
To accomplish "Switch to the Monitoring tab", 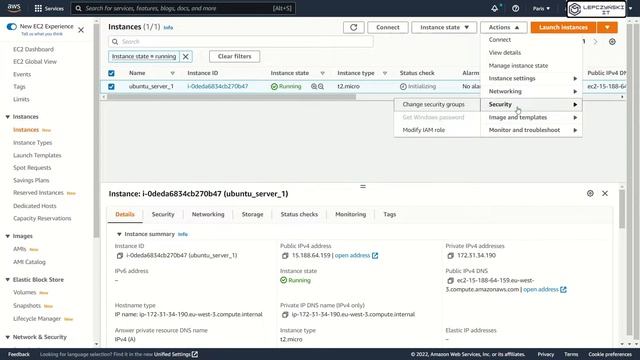I will (x=351, y=214).
